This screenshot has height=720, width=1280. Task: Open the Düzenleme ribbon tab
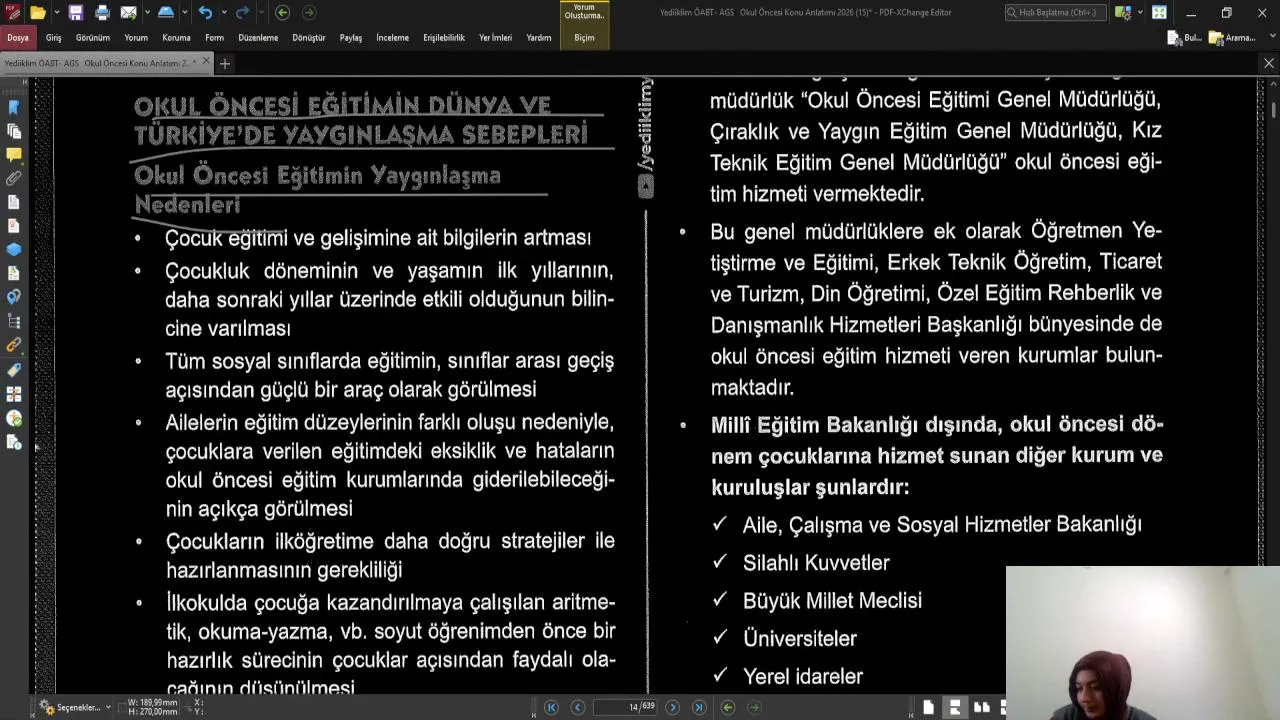[258, 37]
